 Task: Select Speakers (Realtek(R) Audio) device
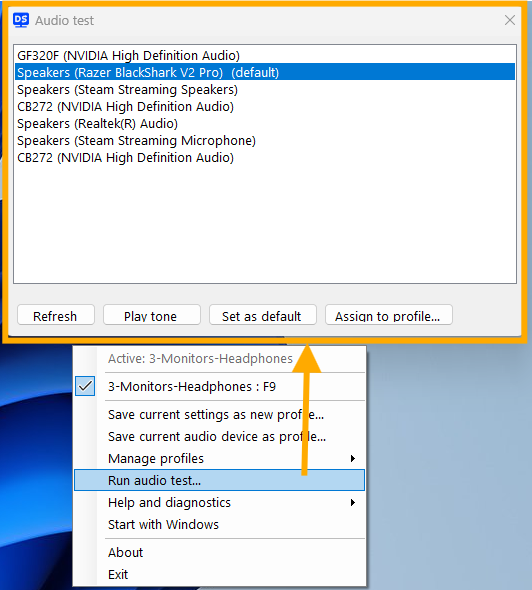pyautogui.click(x=265, y=123)
